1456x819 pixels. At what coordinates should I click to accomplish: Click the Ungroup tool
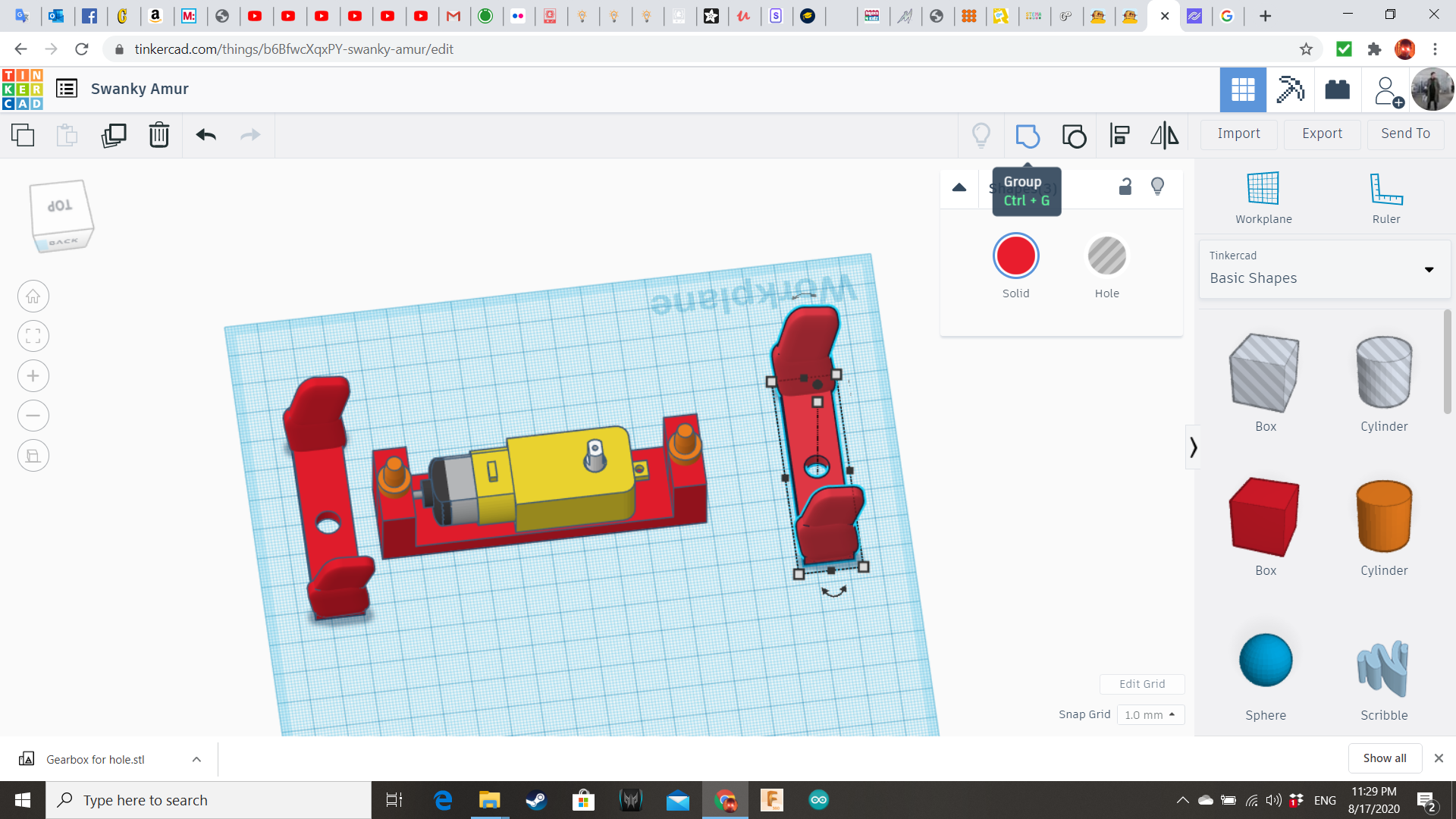1074,136
